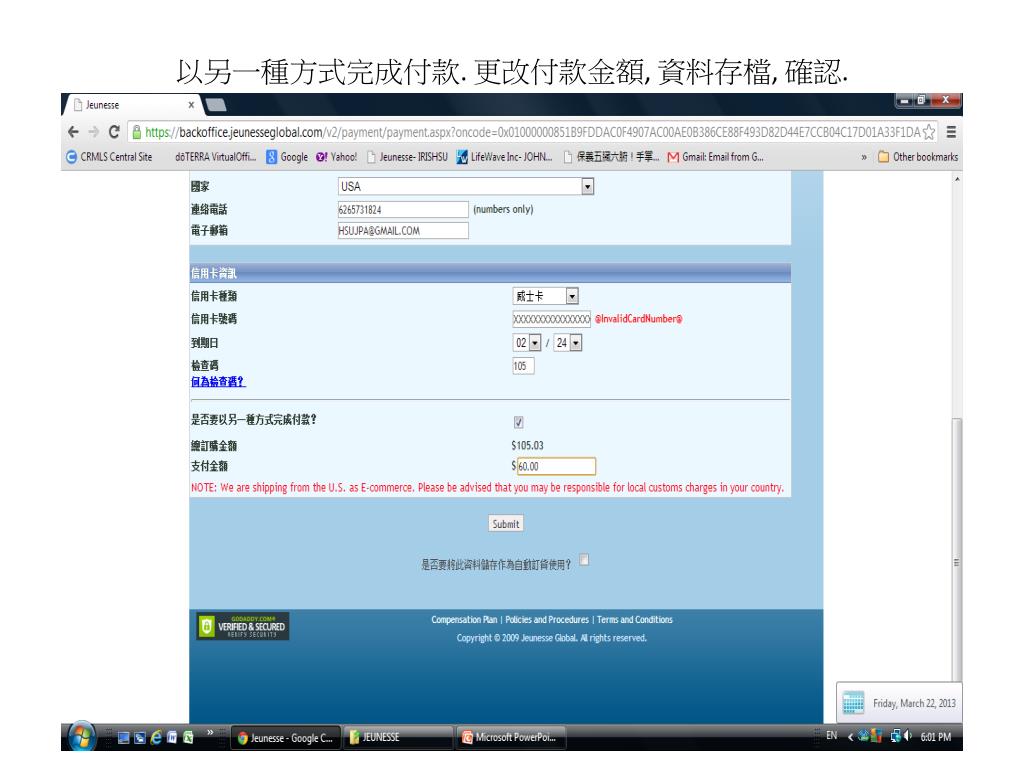Viewport: 1024px width, 768px height.
Task: Launch Internet Explorer from quick launch
Action: click(x=156, y=737)
